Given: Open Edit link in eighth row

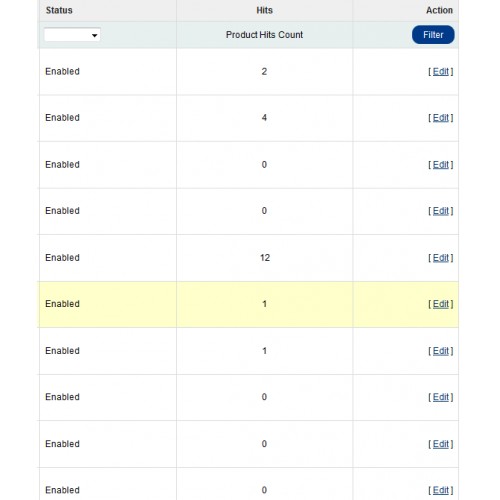Looking at the screenshot, I should [441, 397].
